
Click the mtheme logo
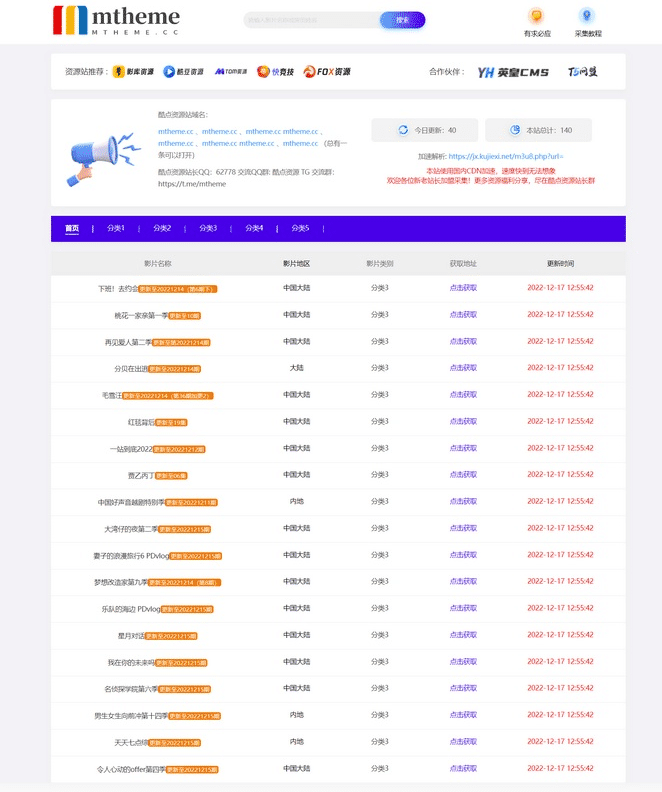(116, 21)
